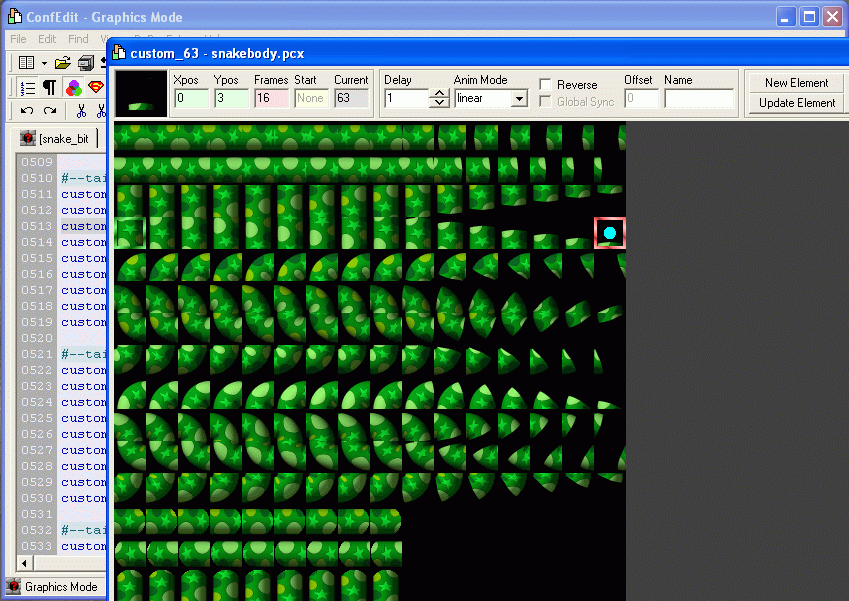Click the New Element button
The image size is (849, 601).
click(796, 83)
